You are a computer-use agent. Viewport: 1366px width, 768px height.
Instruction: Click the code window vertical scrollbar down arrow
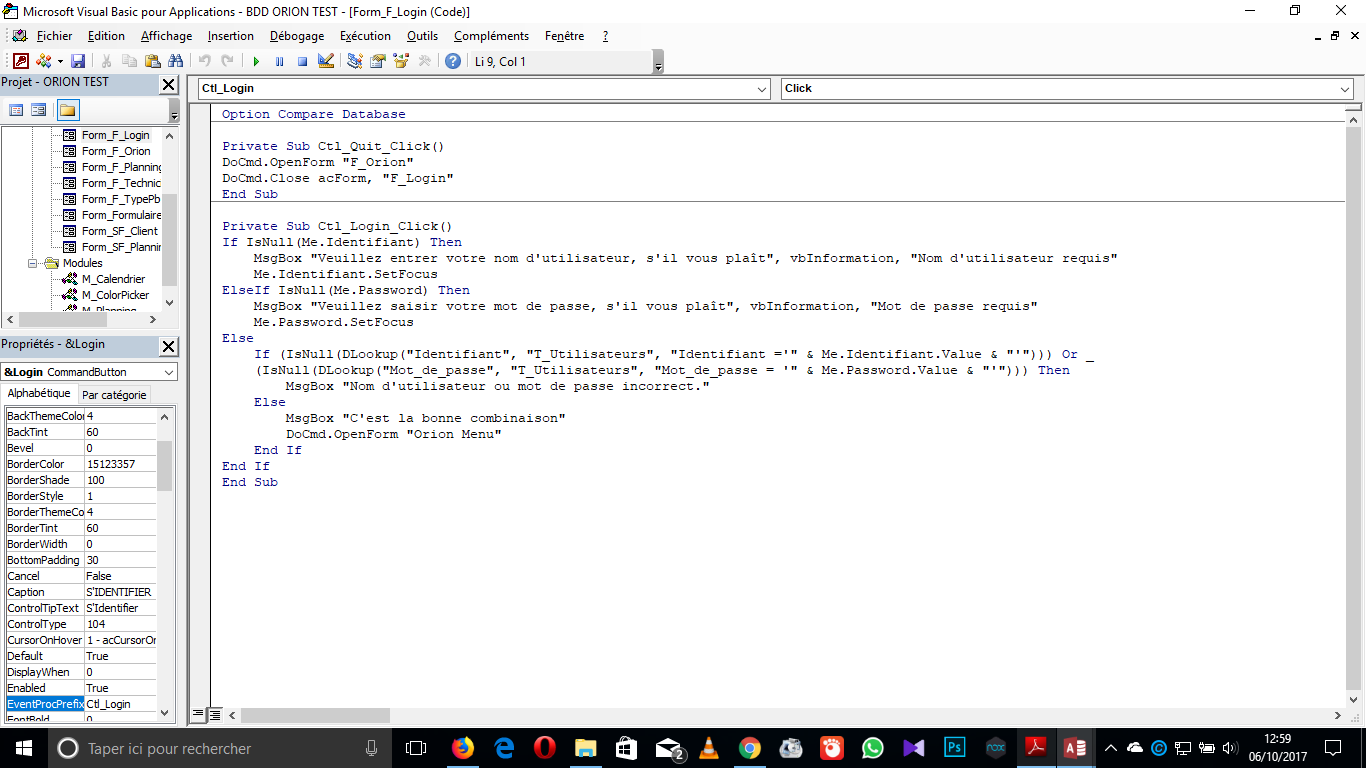click(x=1354, y=698)
